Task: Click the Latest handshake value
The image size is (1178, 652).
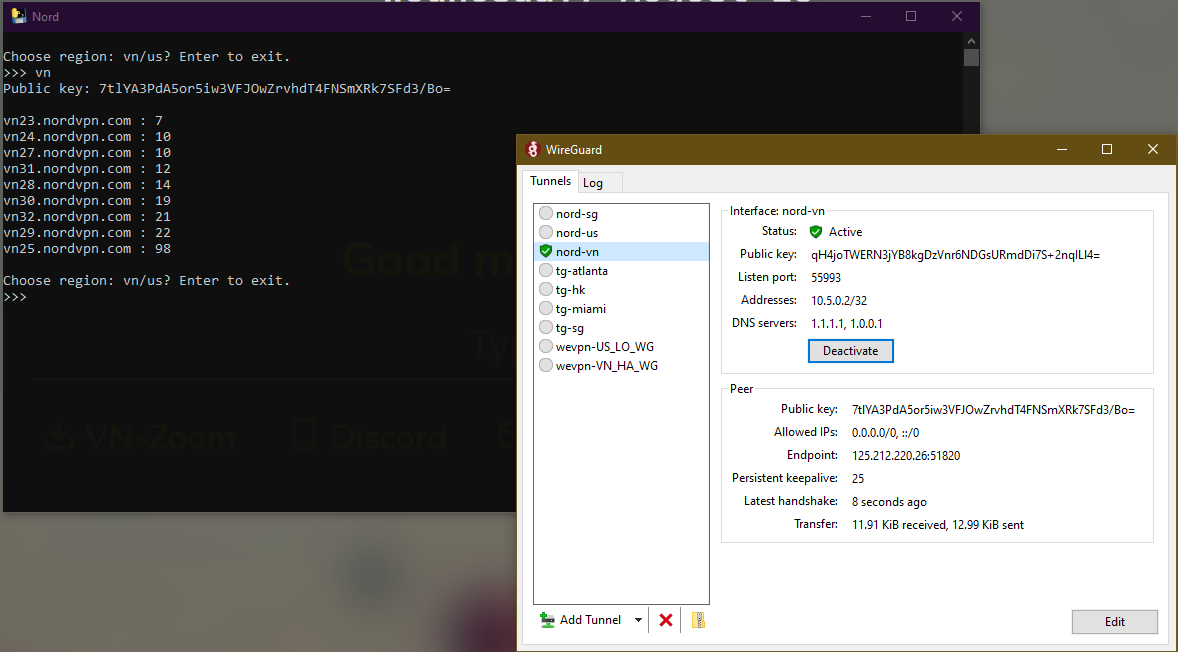Action: click(889, 502)
